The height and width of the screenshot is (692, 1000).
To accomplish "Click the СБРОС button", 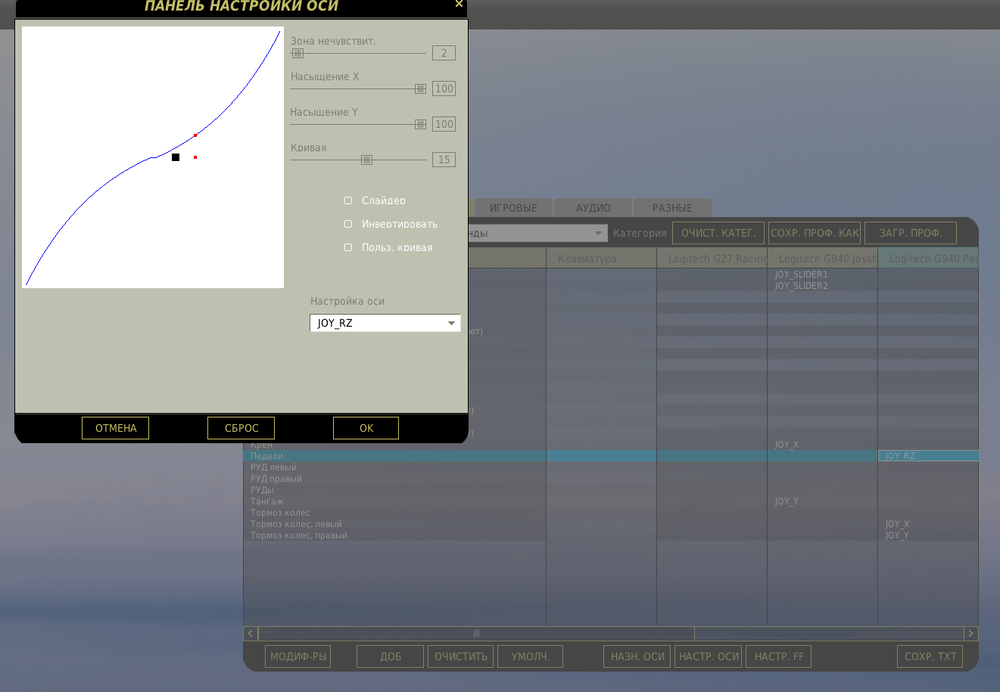I will [241, 428].
